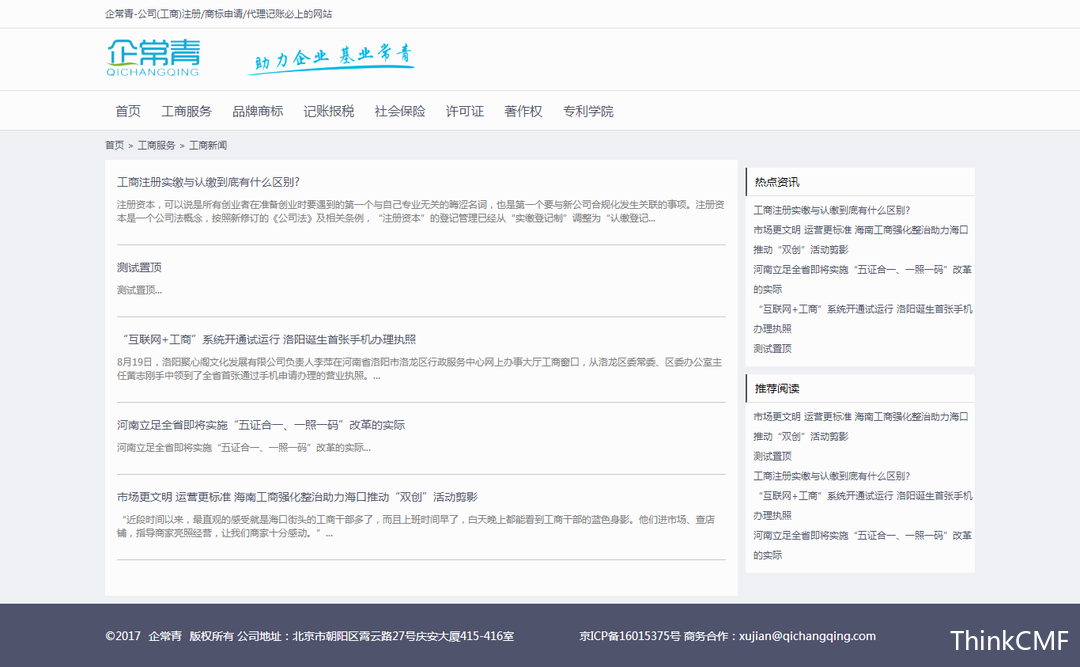Open the 许可证 navigation menu item

[464, 111]
